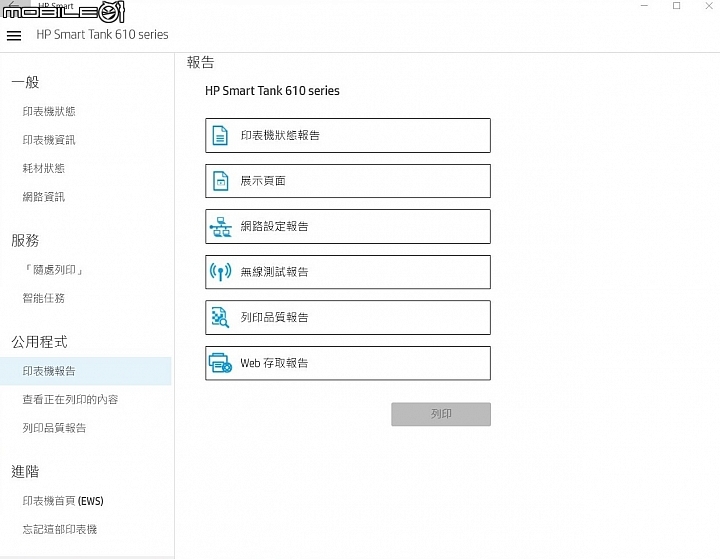Viewport: 720px width, 559px height.
Task: Open the hamburger navigation menu
Action: coord(14,35)
